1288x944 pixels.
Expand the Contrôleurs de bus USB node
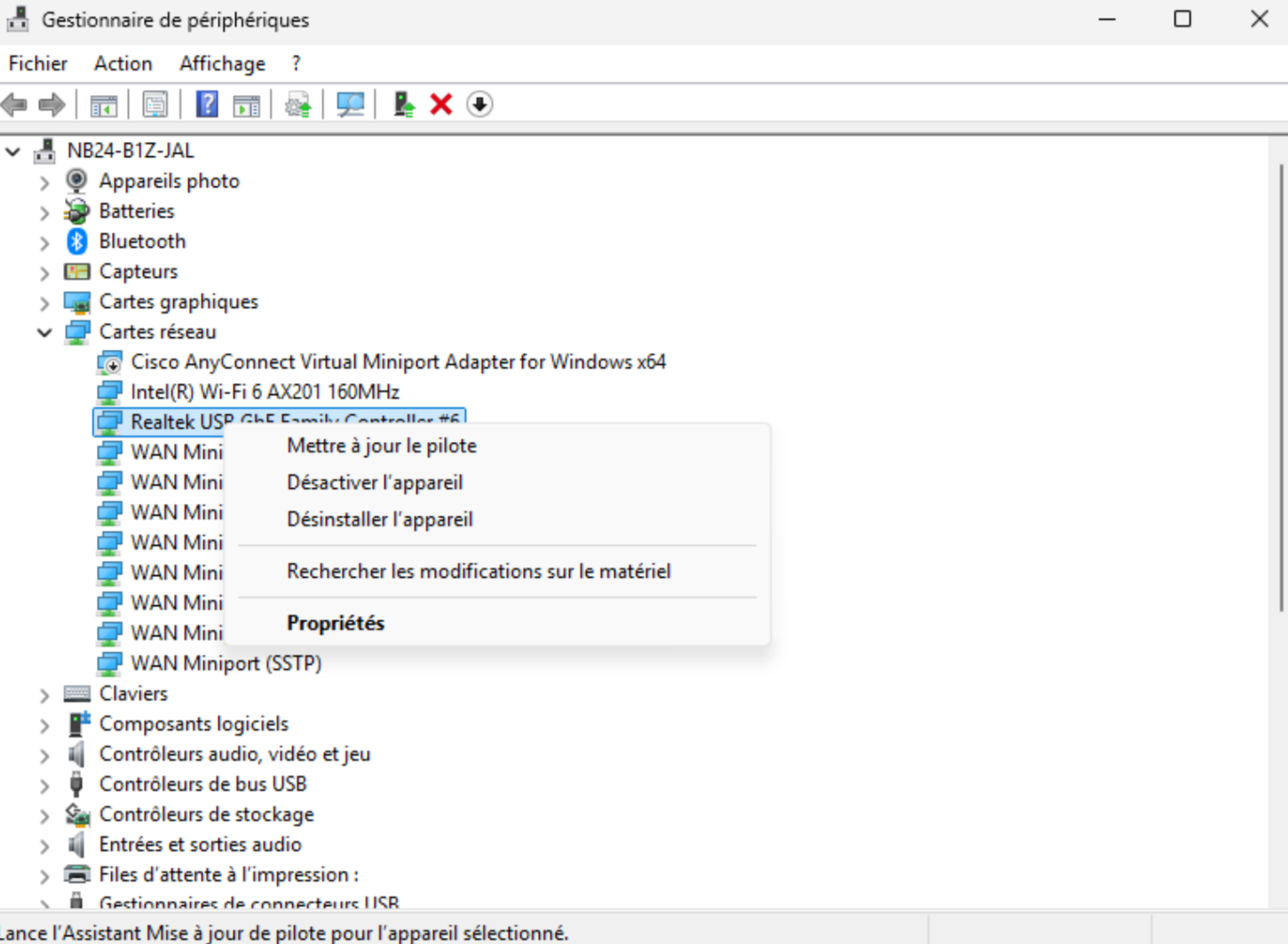pos(44,785)
